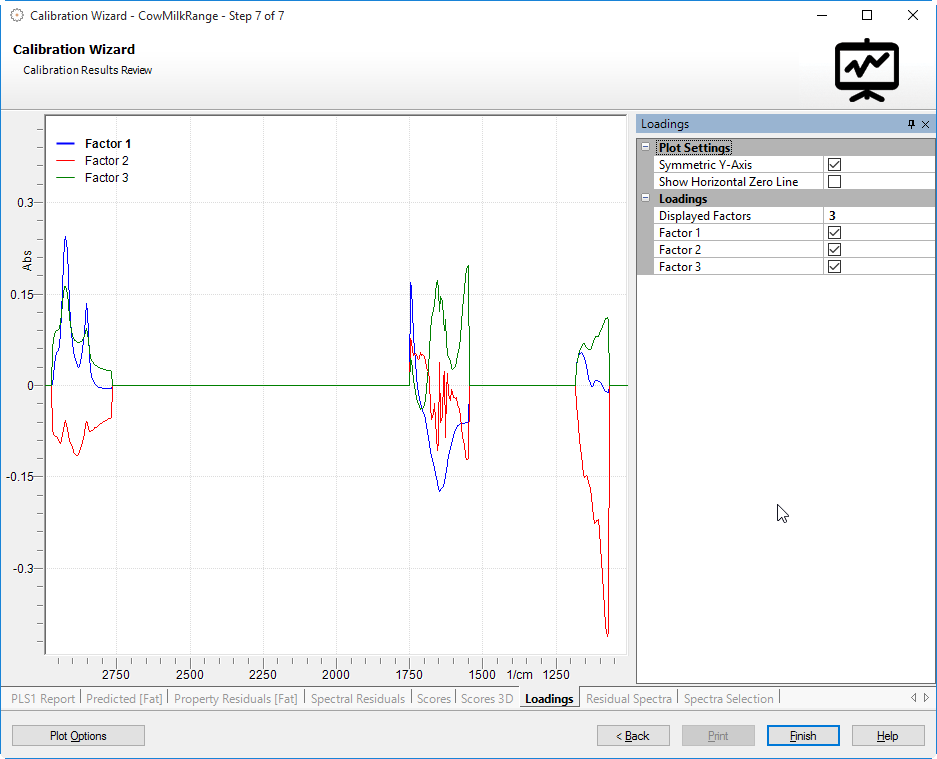This screenshot has height=759, width=937.
Task: Pin the Loadings panel
Action: [911, 124]
